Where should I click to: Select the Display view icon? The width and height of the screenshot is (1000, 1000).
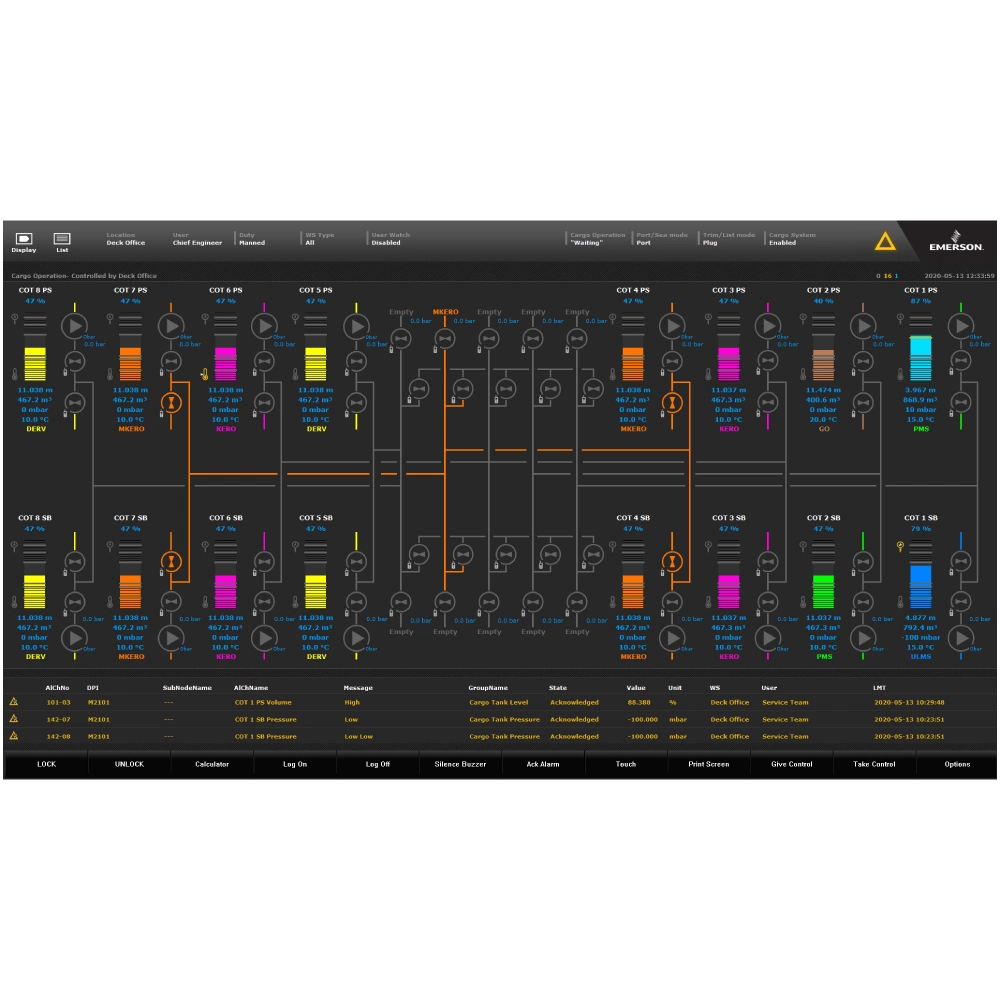(22, 240)
